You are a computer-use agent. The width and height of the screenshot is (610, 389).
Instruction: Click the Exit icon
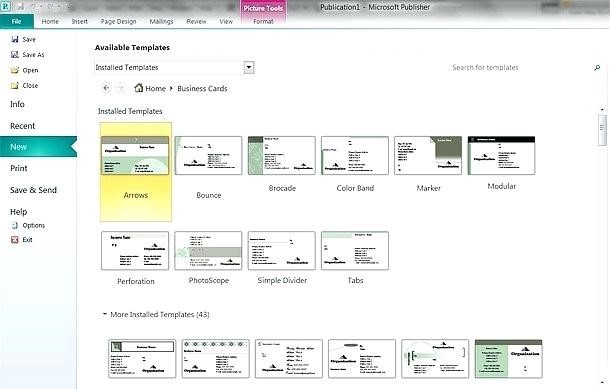pyautogui.click(x=15, y=240)
